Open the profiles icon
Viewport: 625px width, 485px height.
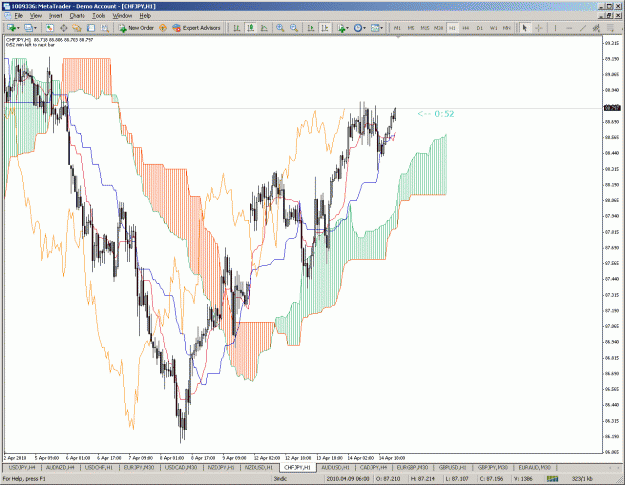pyautogui.click(x=28, y=28)
